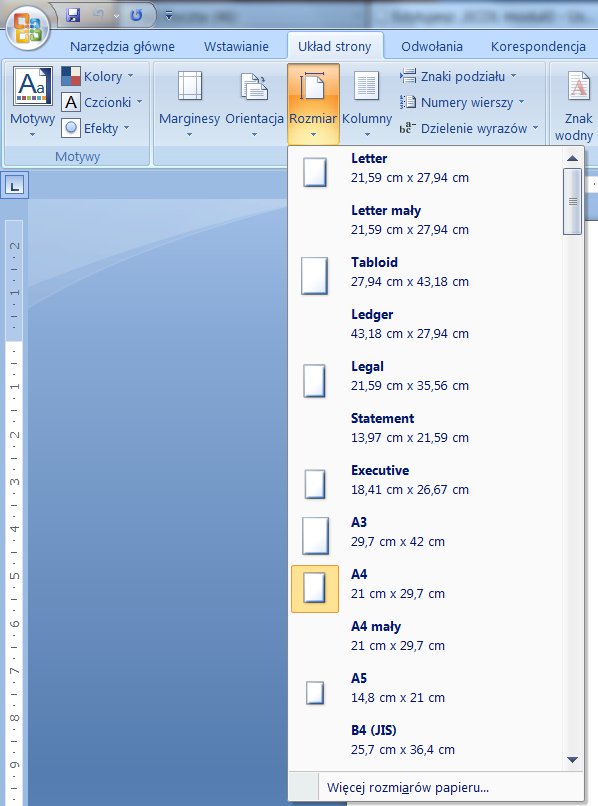Open the Kolumny columns menu
Viewport: 598px width, 806px height.
click(367, 104)
